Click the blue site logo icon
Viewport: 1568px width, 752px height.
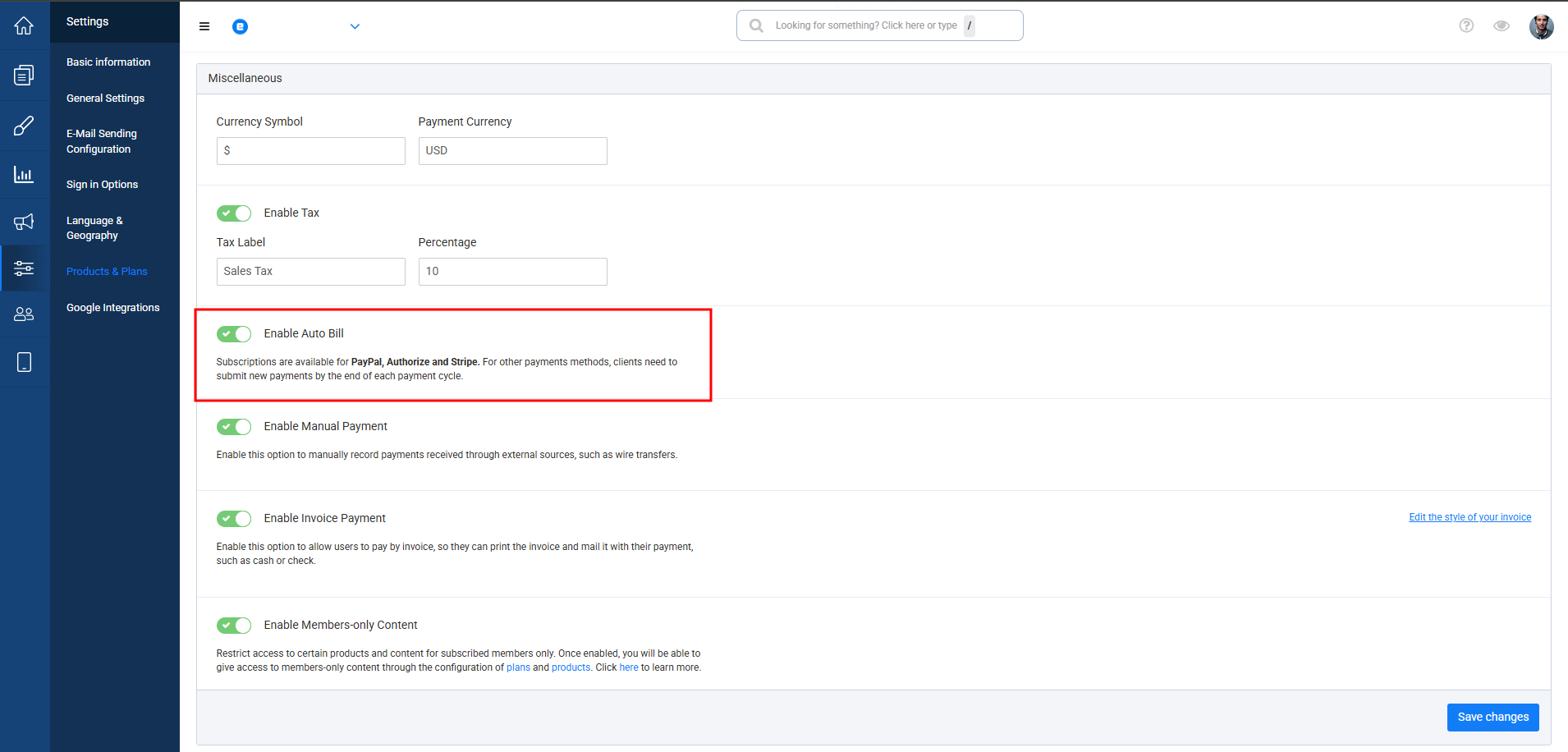point(240,27)
